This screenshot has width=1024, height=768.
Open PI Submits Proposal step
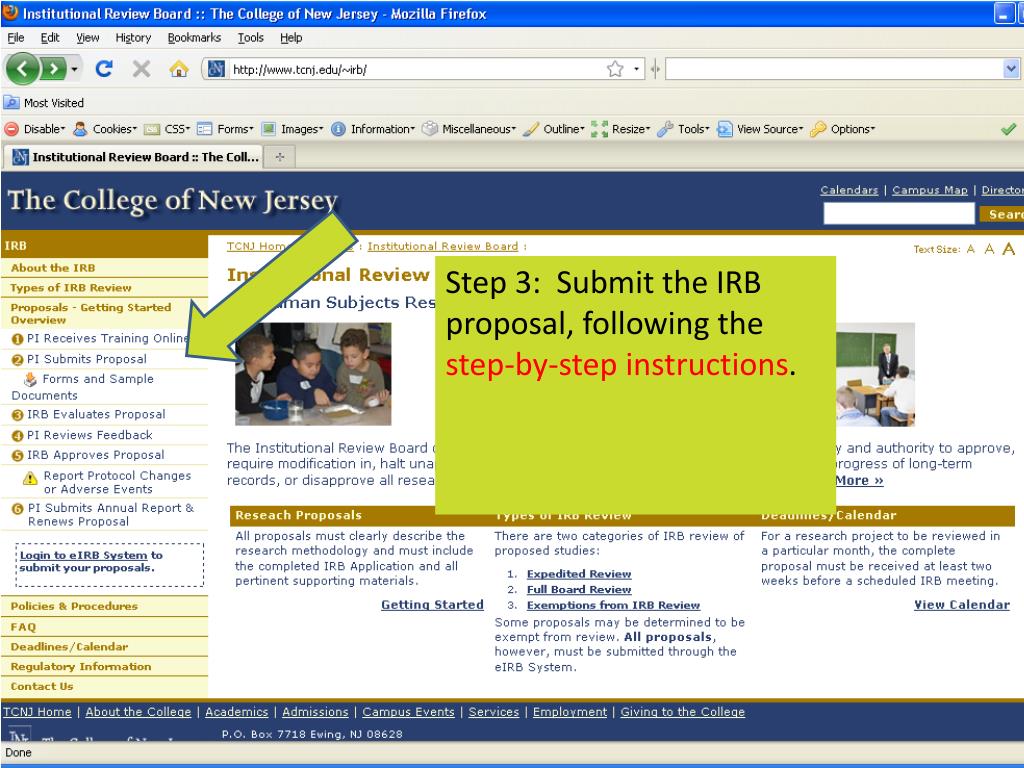coord(79,359)
